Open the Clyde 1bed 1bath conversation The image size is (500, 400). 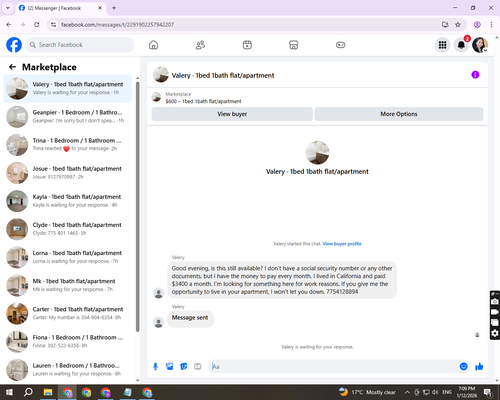[x=67, y=229]
